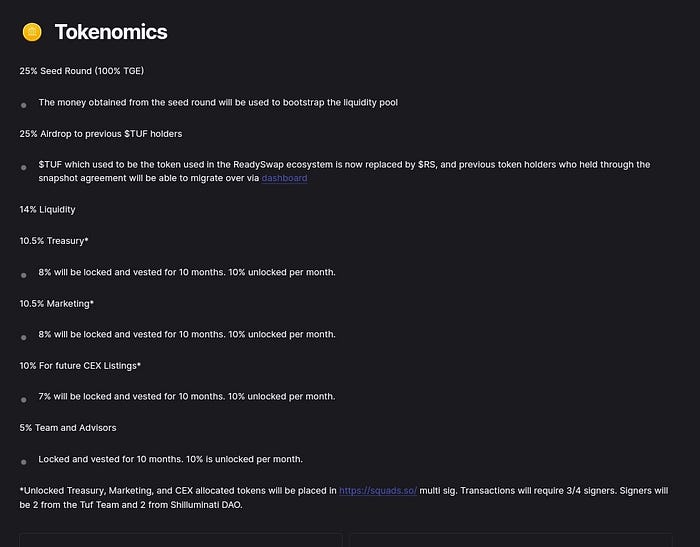This screenshot has width=700, height=547.
Task: Click the bottom-left card panel
Action: click(x=180, y=540)
